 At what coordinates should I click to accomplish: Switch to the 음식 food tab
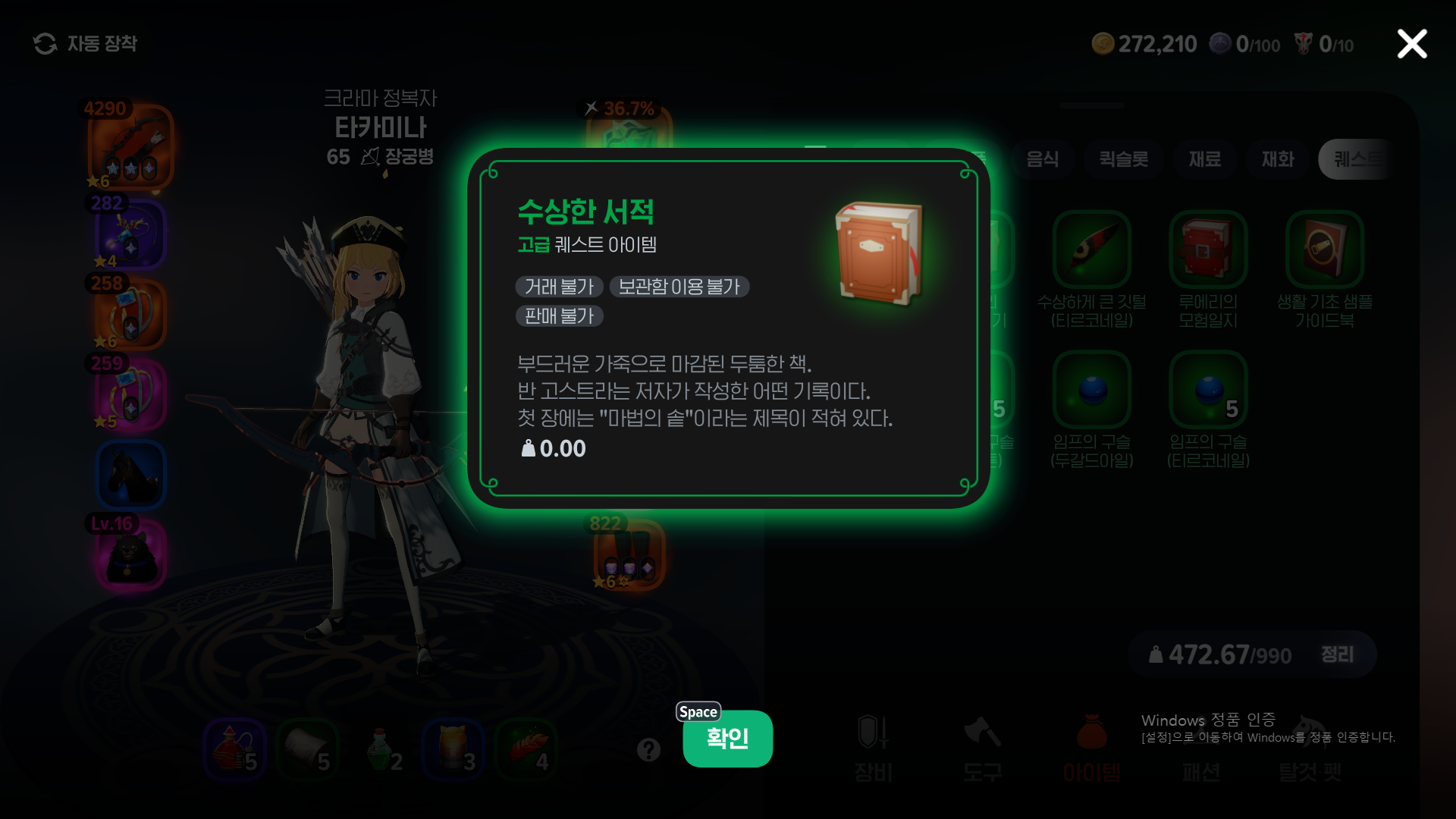pos(1042,159)
